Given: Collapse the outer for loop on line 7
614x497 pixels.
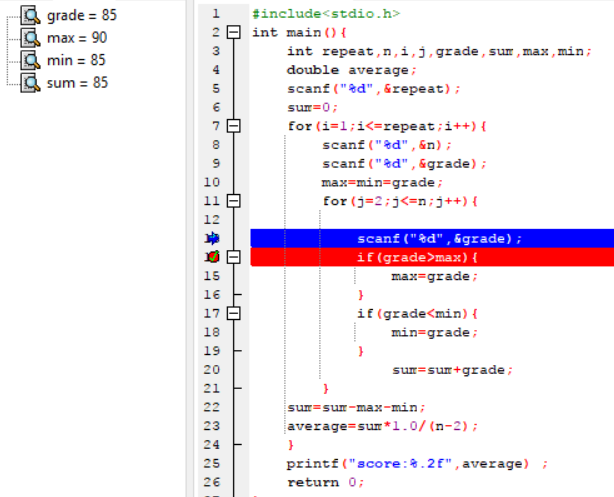Looking at the screenshot, I should (x=234, y=126).
